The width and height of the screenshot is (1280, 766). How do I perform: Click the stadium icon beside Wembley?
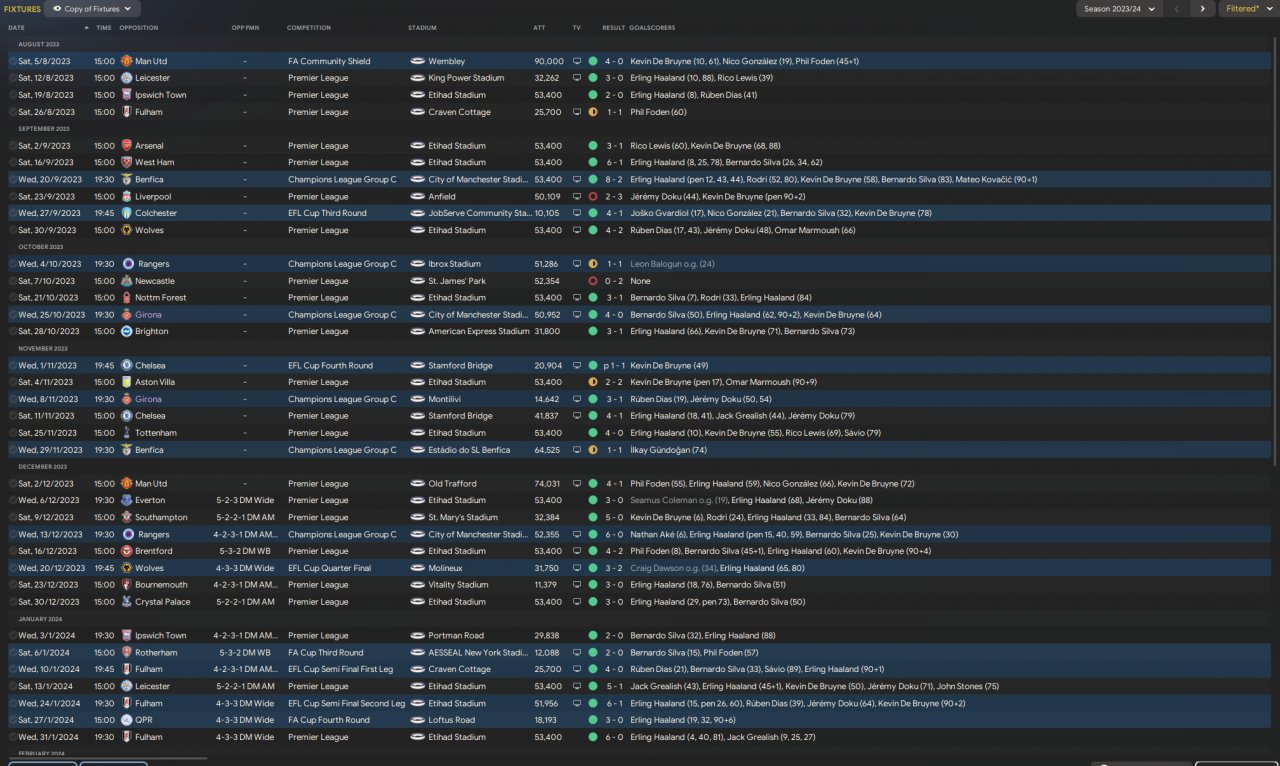click(x=417, y=61)
